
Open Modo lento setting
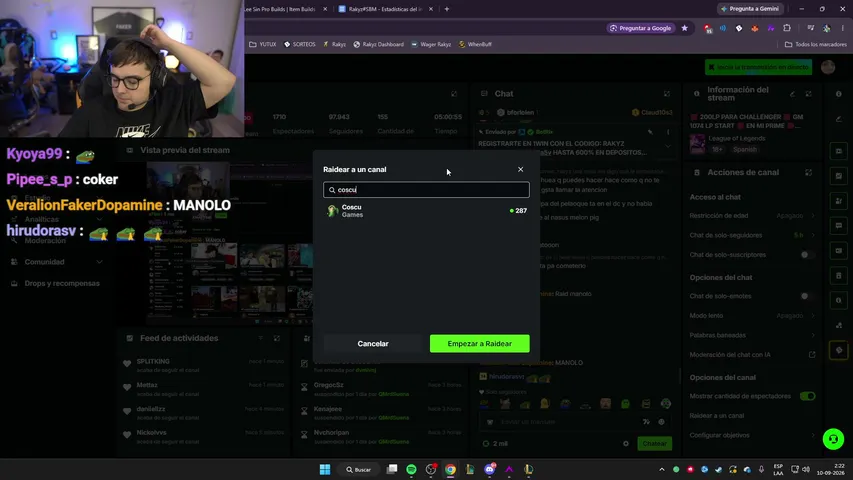[x=752, y=316]
